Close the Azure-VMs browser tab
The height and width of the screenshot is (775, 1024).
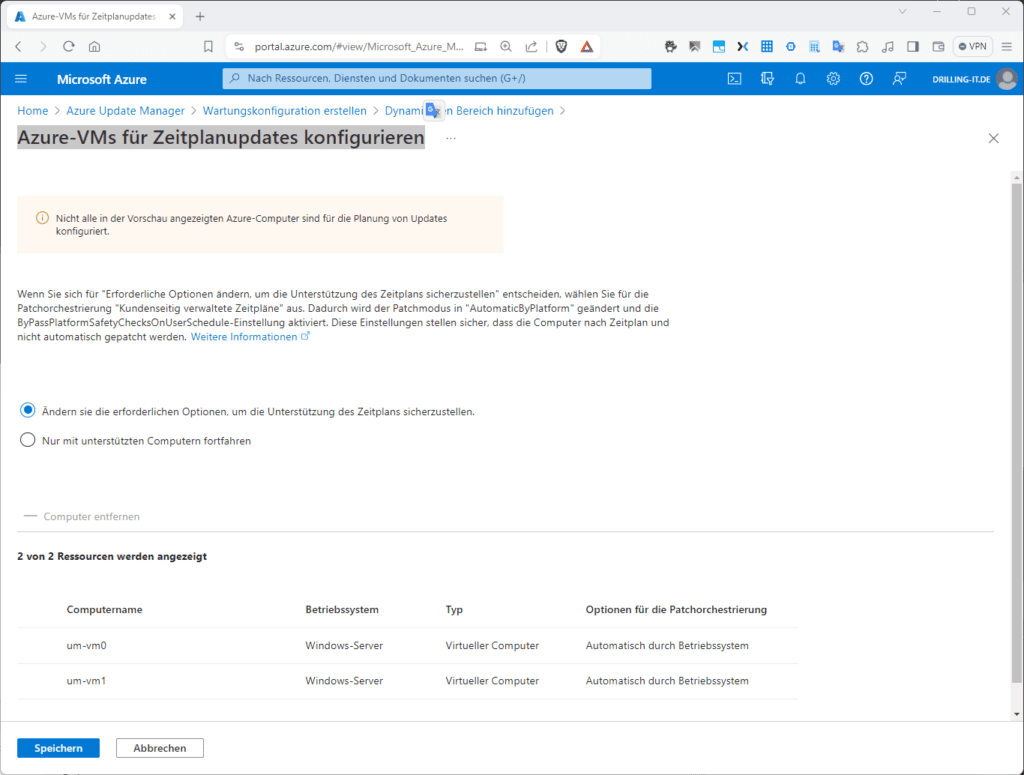click(x=172, y=16)
